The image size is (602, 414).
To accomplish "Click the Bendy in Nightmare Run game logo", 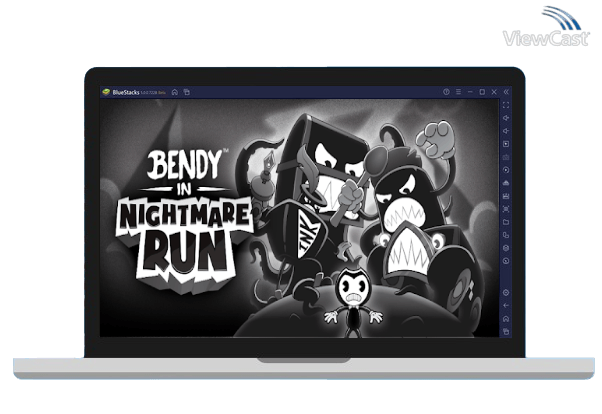I will point(184,220).
